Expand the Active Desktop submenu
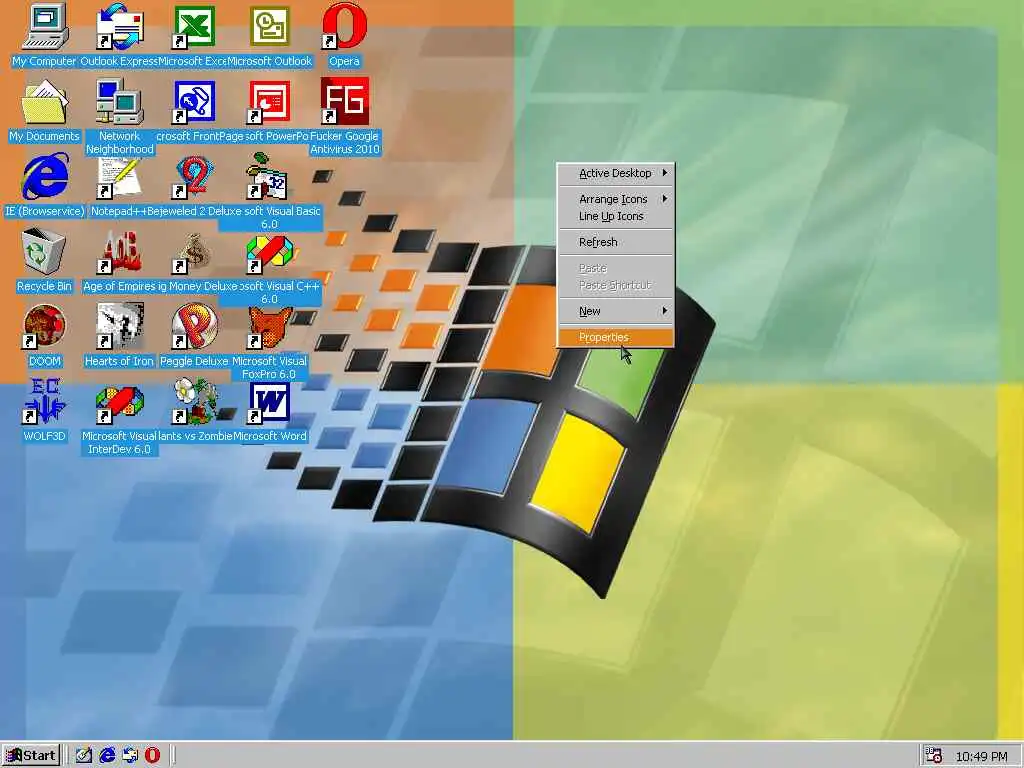 616,173
